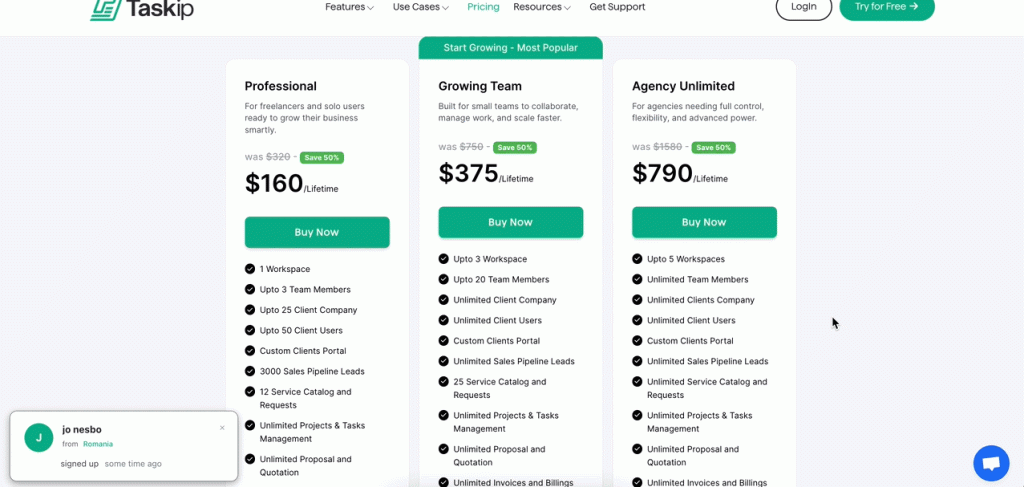Buy Now for Agency Unlimited plan

704,222
